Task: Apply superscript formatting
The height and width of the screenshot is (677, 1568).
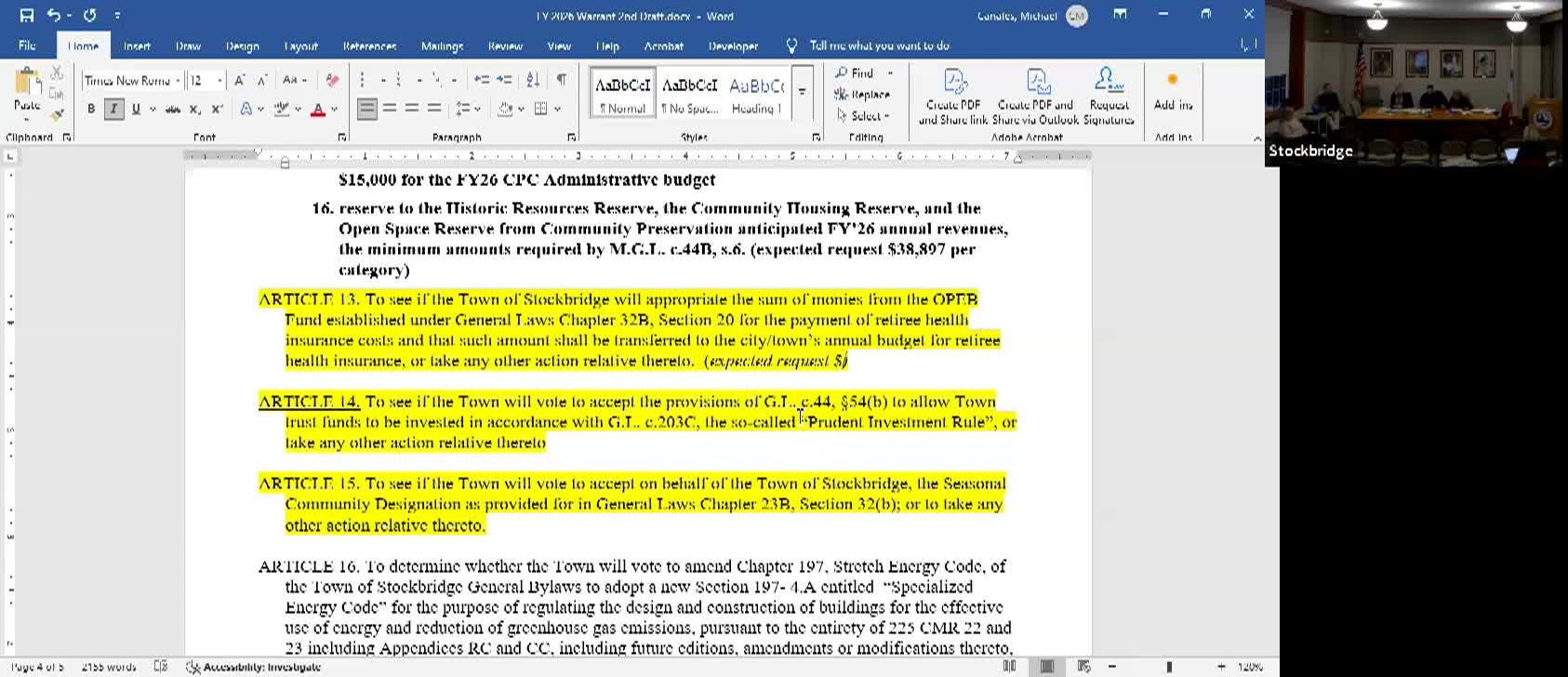Action: click(218, 109)
